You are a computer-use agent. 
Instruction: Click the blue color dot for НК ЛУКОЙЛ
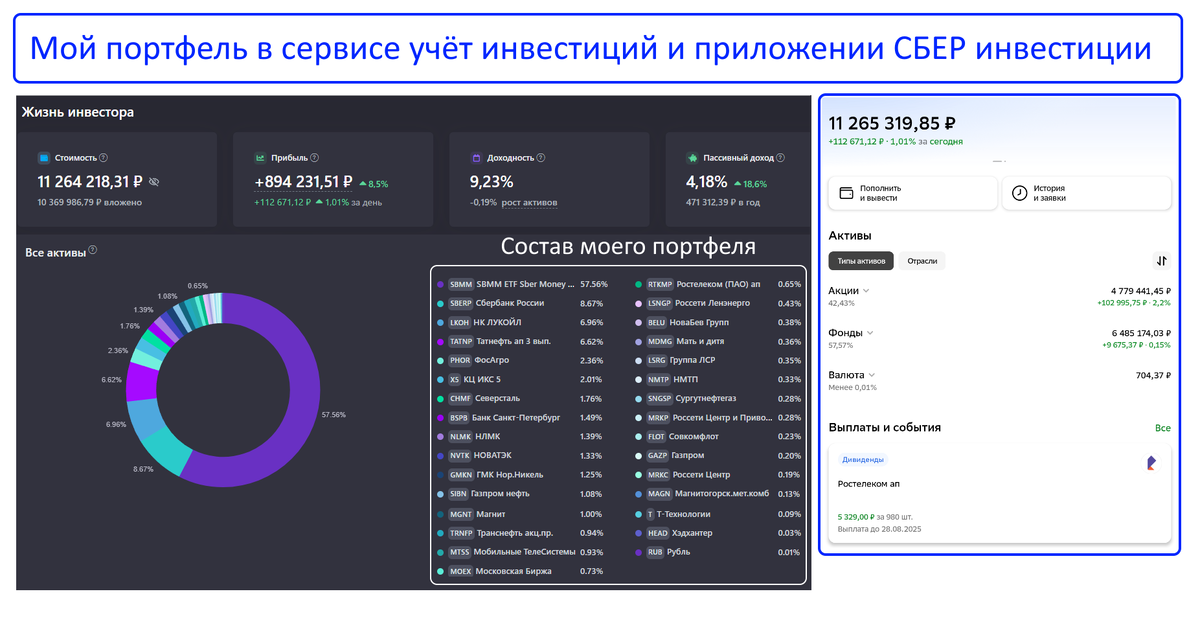440,323
